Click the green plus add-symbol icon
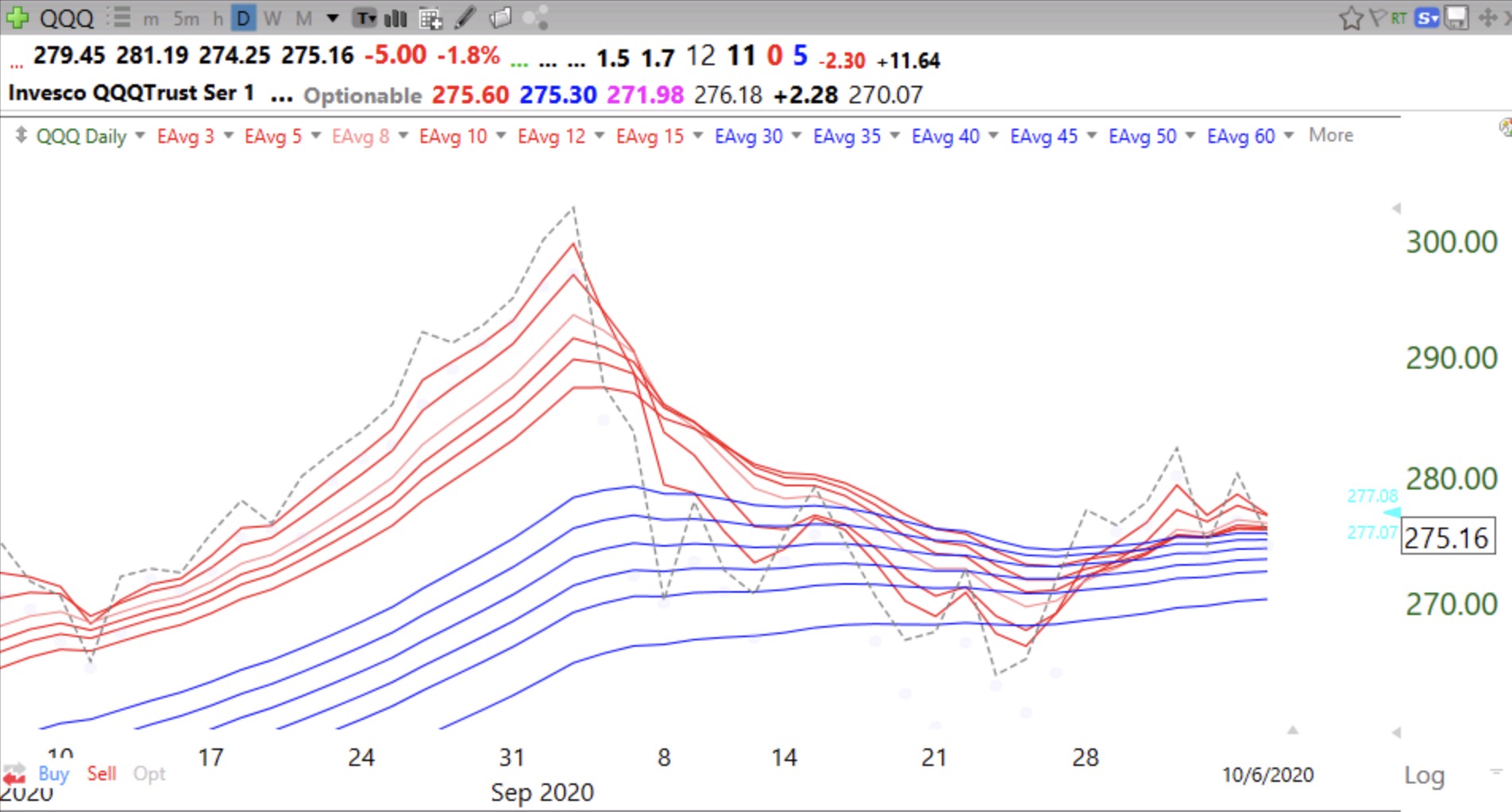The image size is (1512, 812). click(x=17, y=17)
